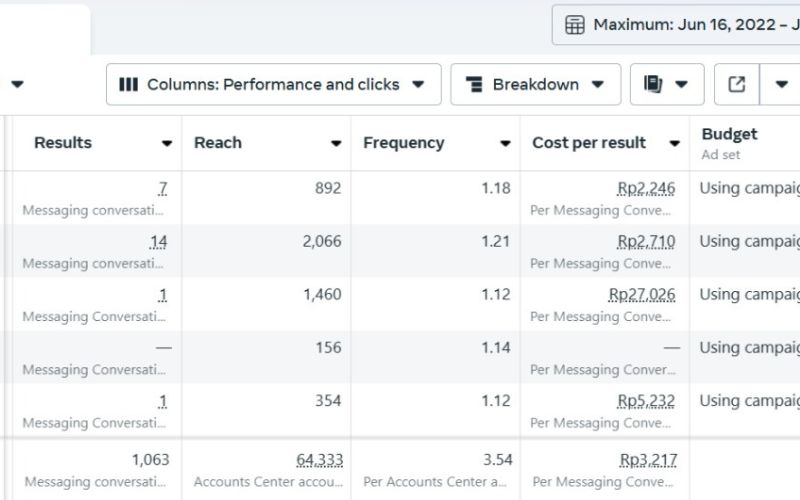Click the Breakdown stacked-bars icon
This screenshot has width=800, height=500.
coord(473,85)
